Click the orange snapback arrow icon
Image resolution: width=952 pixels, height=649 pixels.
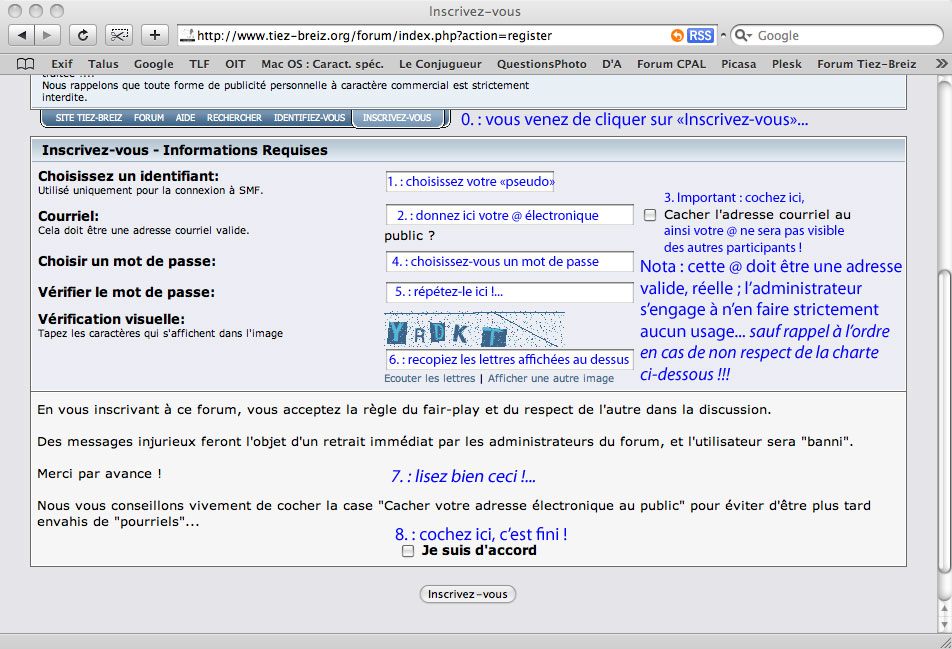click(x=677, y=35)
